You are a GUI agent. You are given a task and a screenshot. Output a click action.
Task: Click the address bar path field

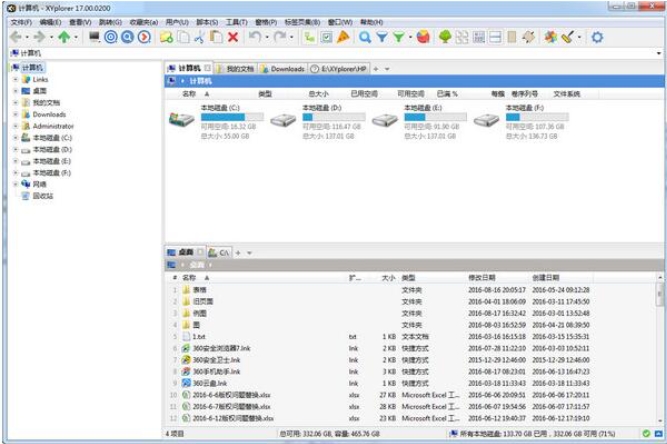tap(332, 53)
